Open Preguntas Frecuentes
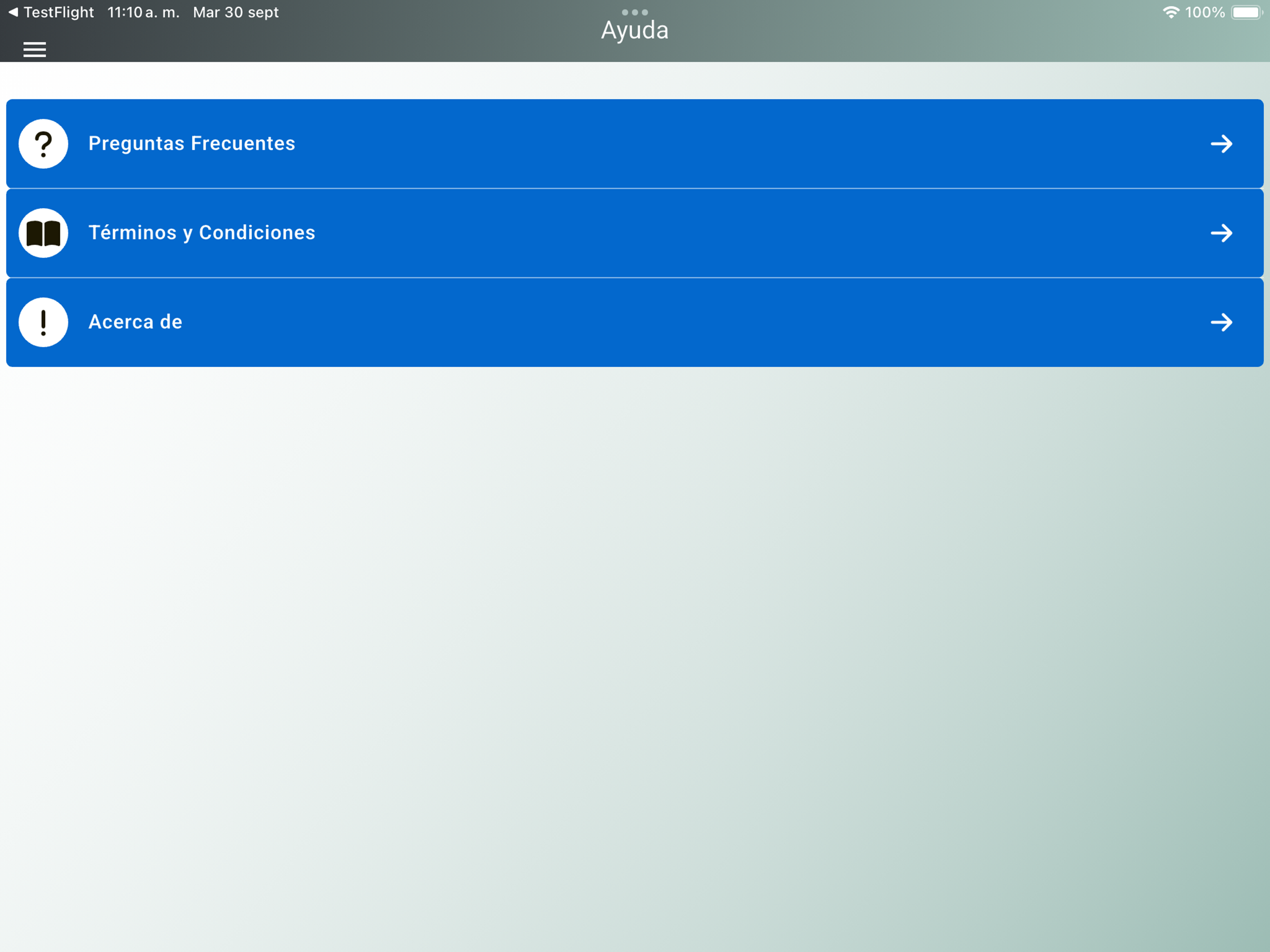Screen dimensions: 1270x952 [x=635, y=143]
